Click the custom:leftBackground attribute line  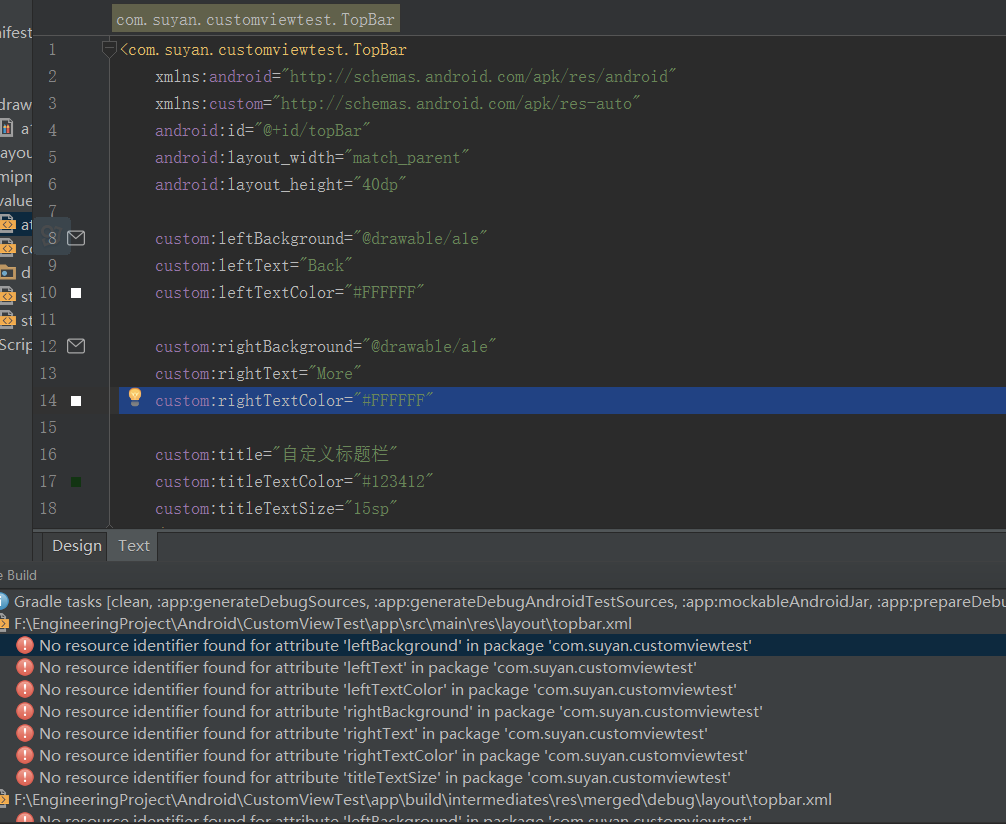[321, 238]
